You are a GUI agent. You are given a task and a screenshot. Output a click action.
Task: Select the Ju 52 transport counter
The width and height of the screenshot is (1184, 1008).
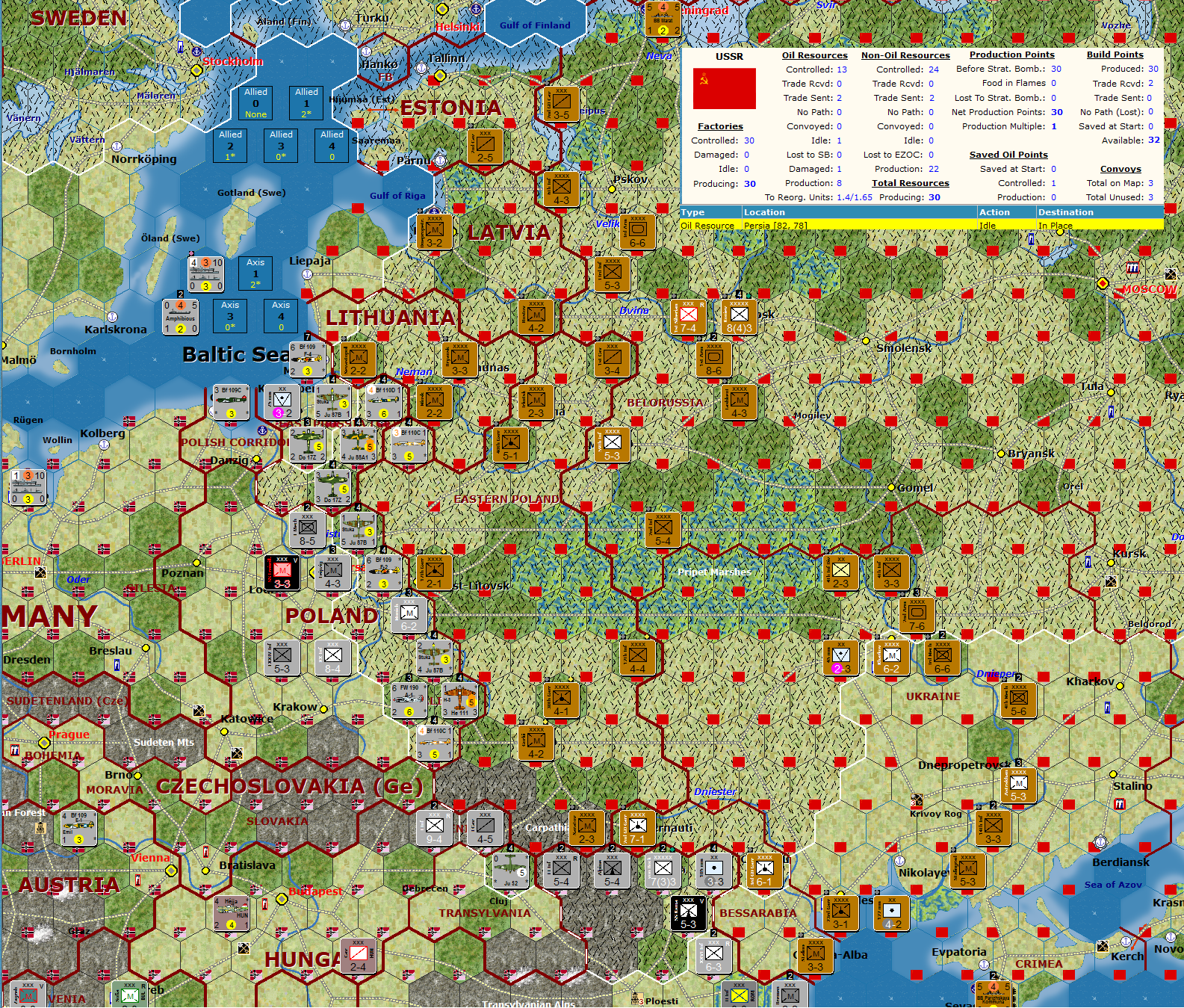(511, 871)
